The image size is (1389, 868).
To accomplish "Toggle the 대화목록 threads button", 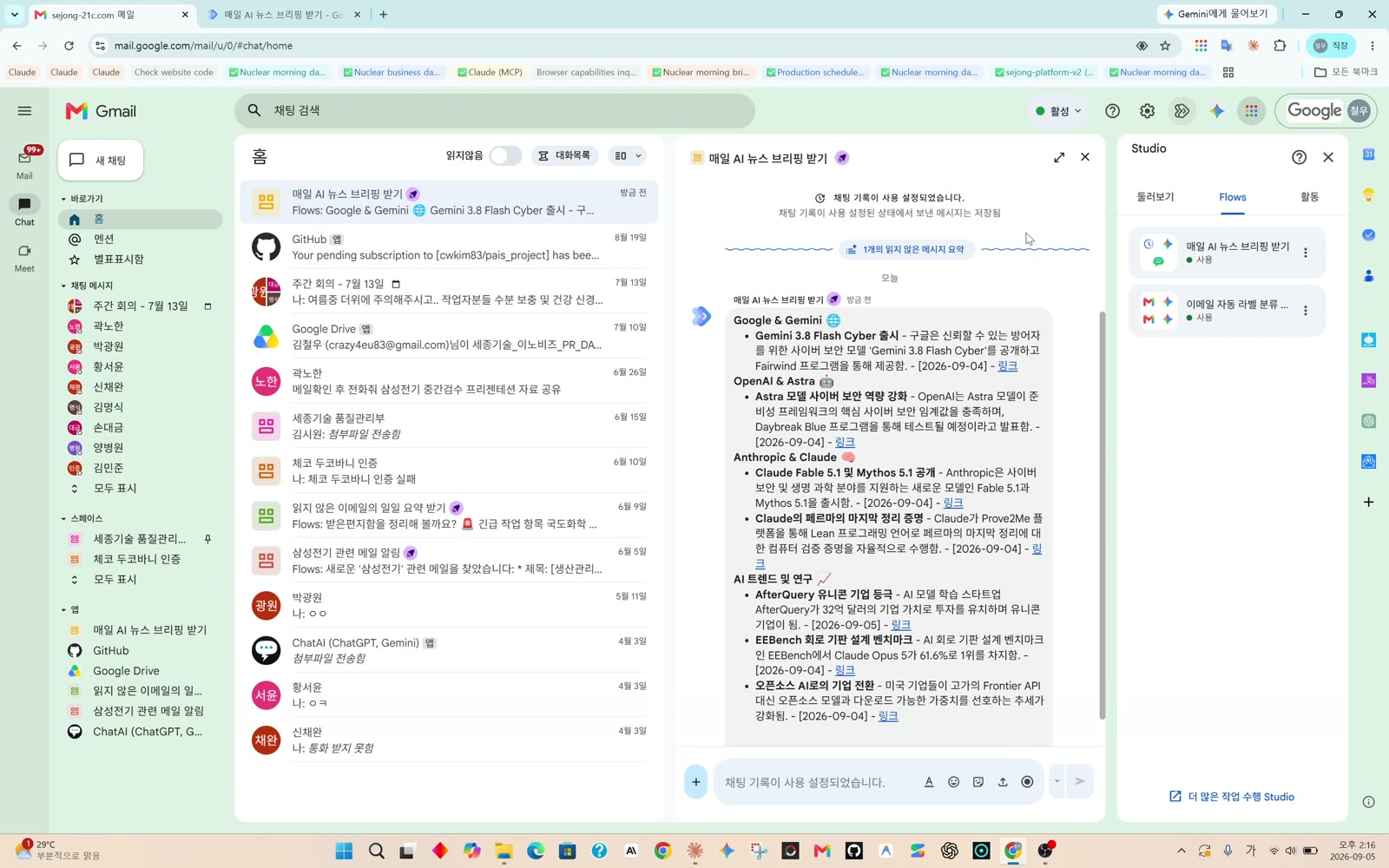I will [x=564, y=155].
